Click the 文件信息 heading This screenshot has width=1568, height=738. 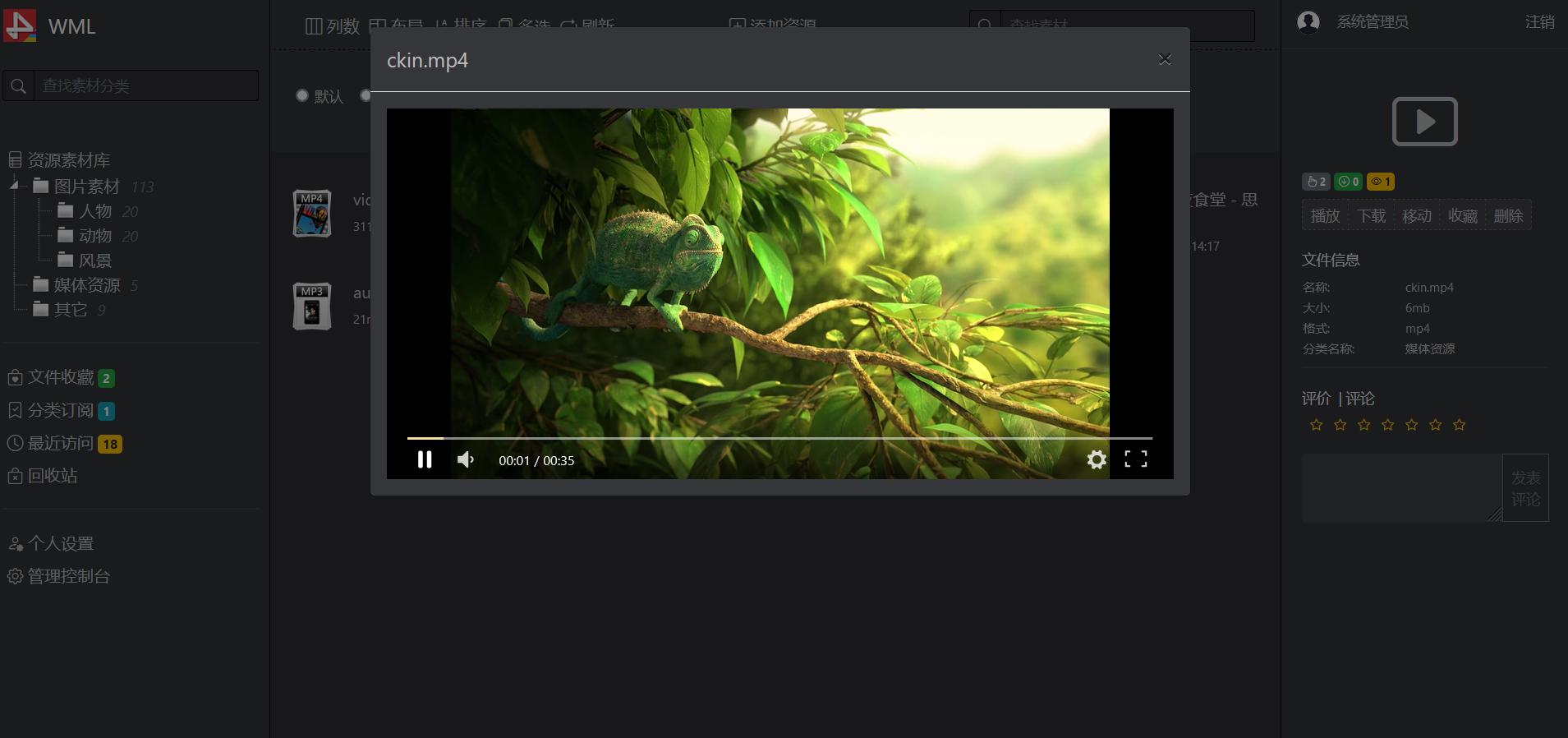click(1331, 260)
